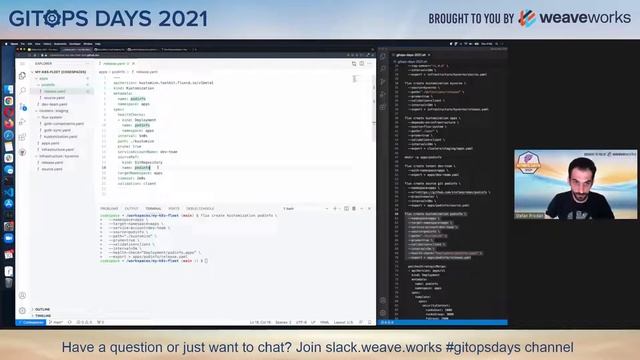The width and height of the screenshot is (640, 360).
Task: Switch to OUTPUT panel tab
Action: coord(131,209)
